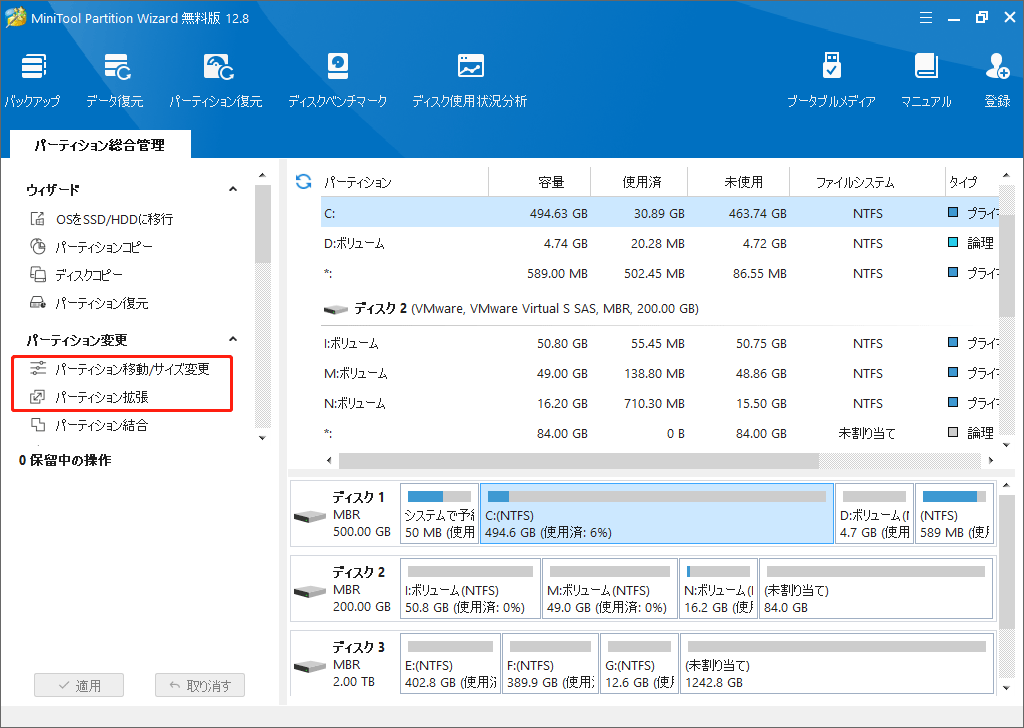Sort by 使用済 column header
1024x728 pixels.
point(639,182)
